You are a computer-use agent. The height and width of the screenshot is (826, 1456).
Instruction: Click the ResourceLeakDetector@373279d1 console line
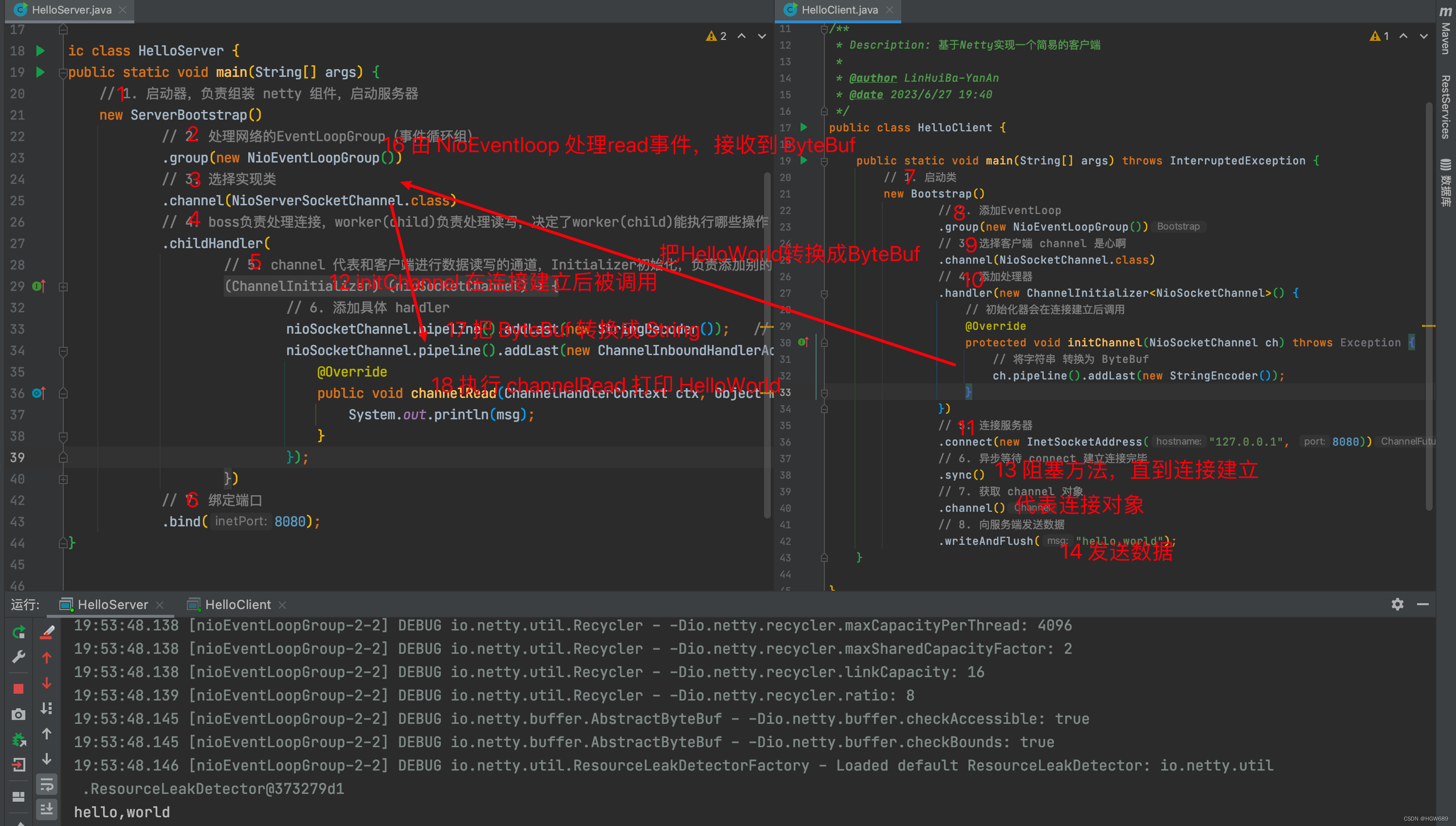pos(213,789)
